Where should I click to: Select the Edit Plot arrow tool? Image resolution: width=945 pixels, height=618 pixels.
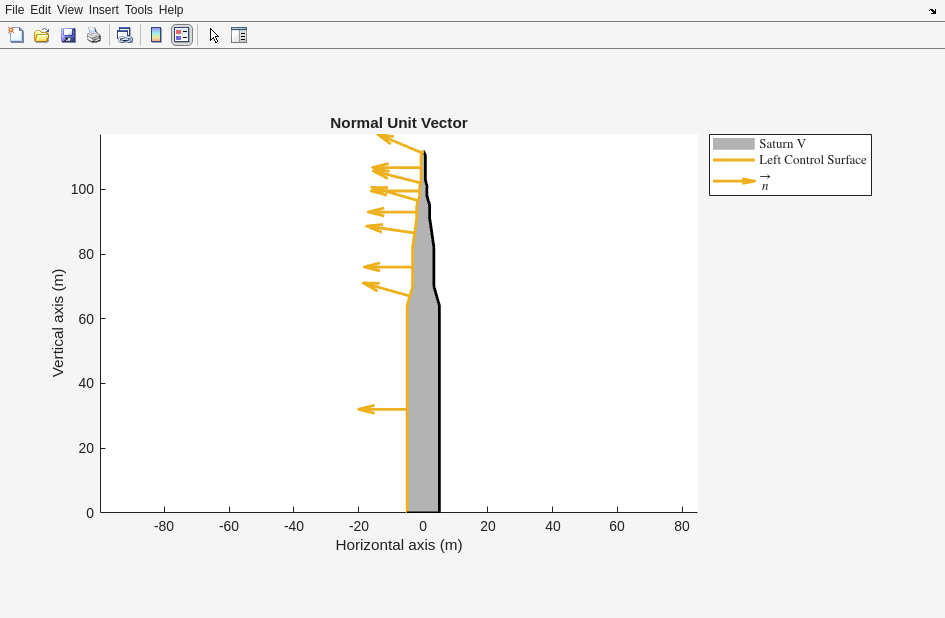214,35
